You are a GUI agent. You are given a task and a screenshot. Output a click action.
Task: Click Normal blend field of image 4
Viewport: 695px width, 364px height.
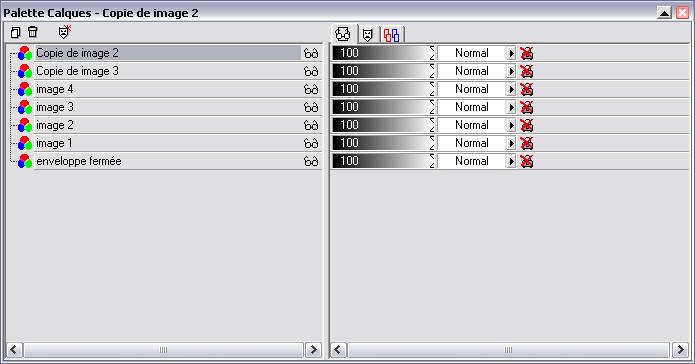tap(472, 89)
